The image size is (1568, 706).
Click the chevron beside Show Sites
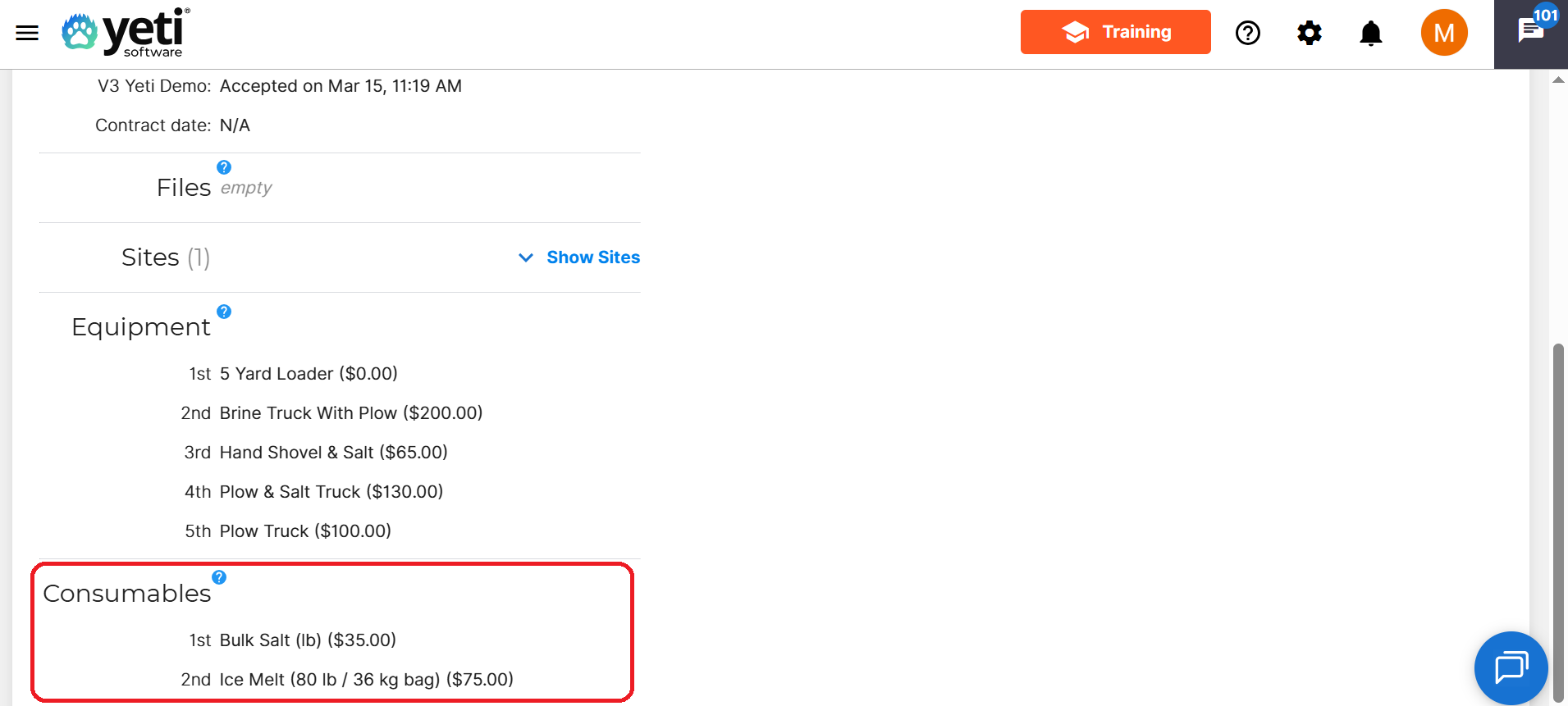526,257
